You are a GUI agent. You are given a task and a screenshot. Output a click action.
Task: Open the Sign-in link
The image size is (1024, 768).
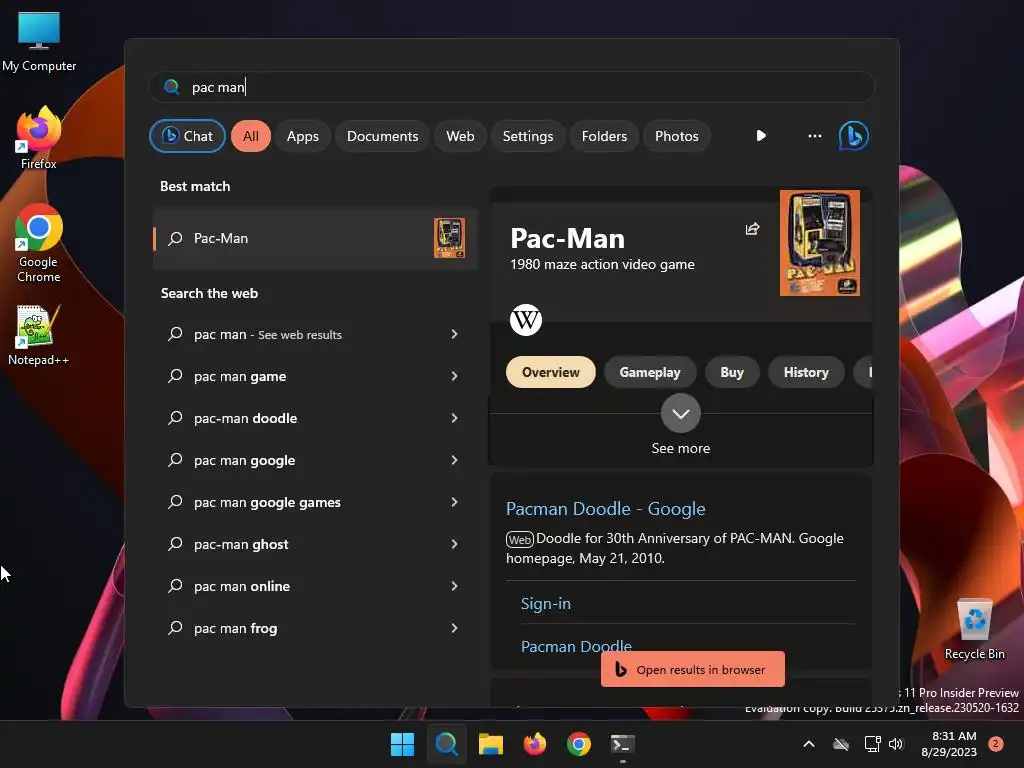point(545,604)
